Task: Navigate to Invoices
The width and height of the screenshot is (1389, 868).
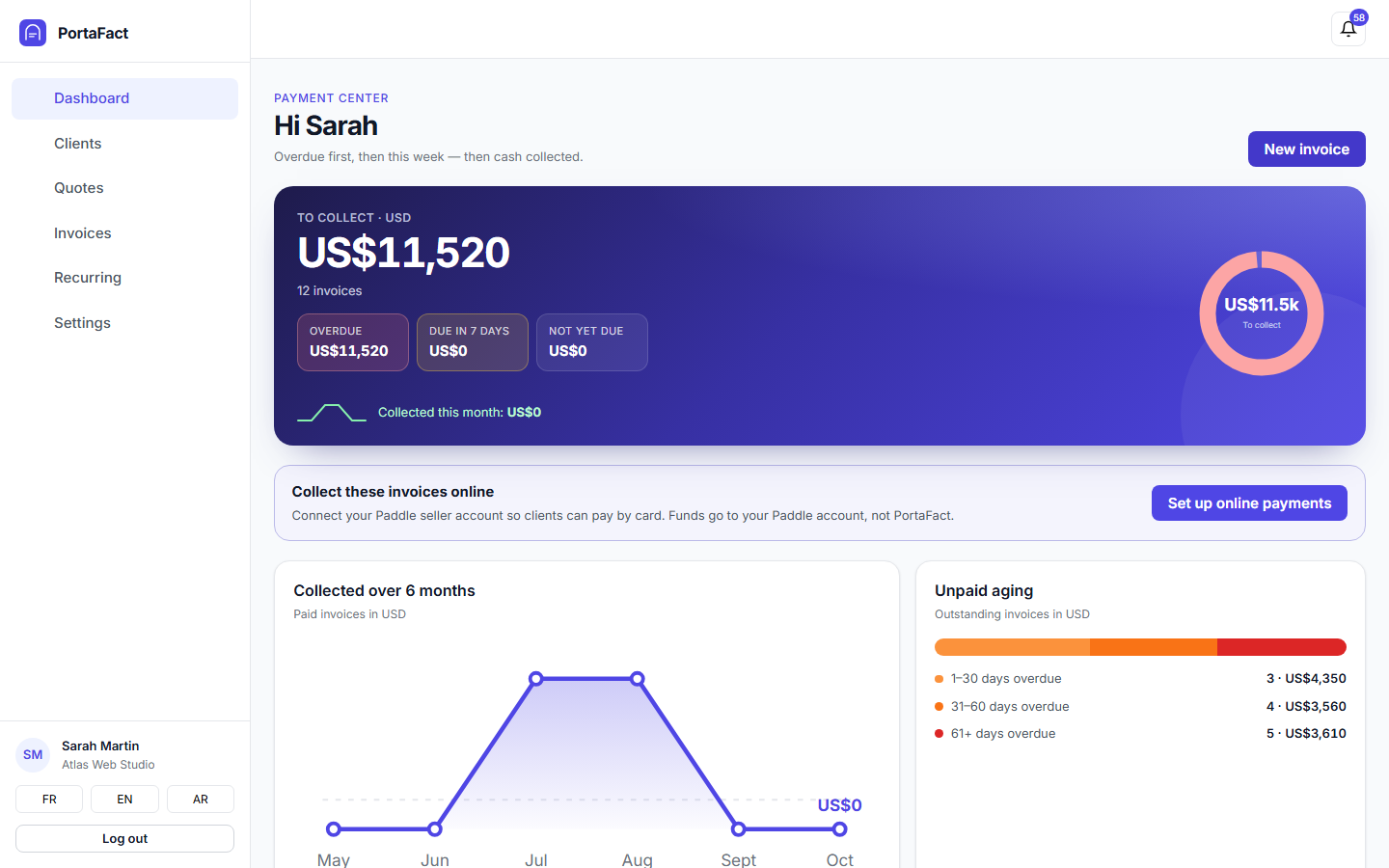Action: coord(124,233)
